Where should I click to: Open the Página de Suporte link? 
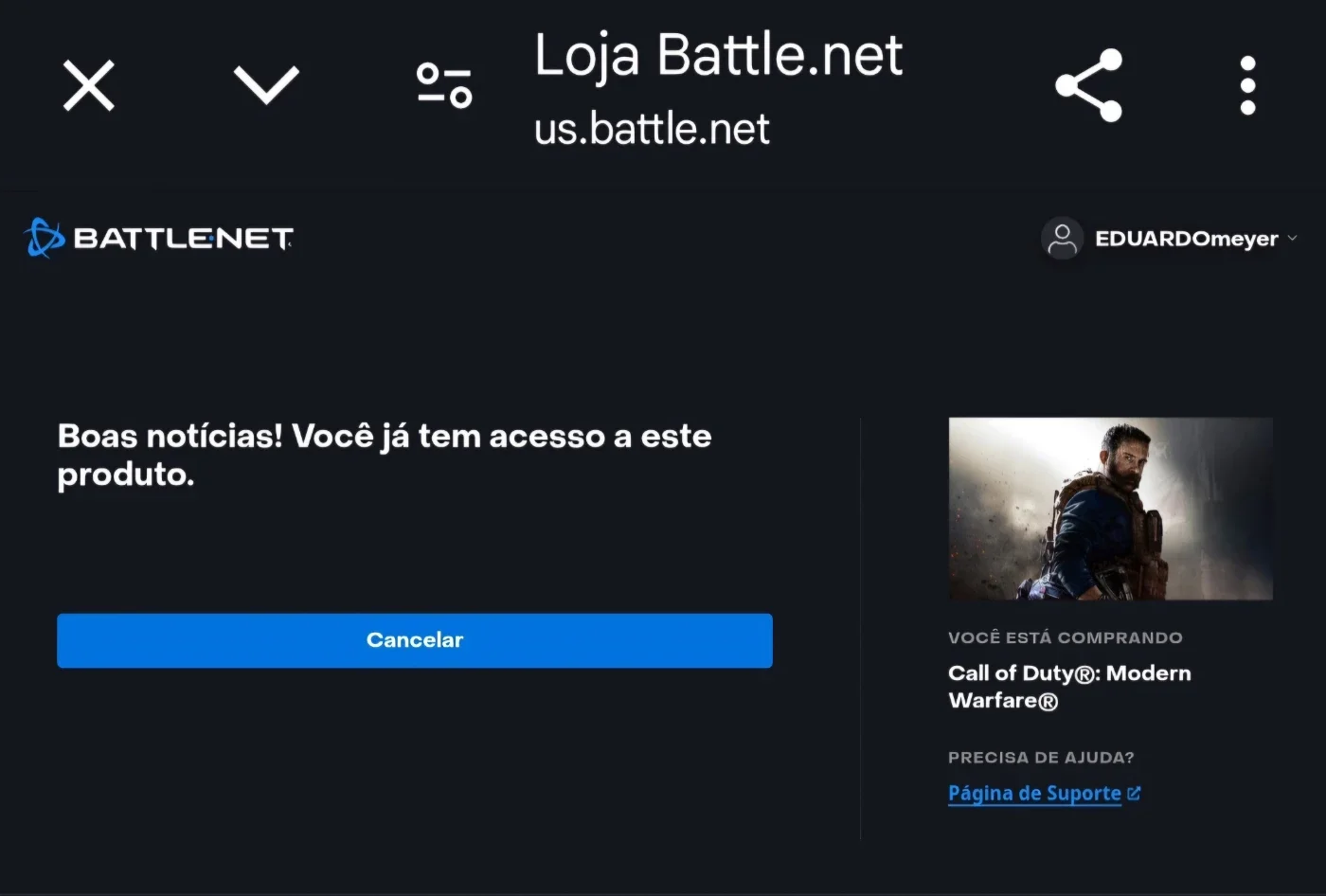(x=1034, y=794)
